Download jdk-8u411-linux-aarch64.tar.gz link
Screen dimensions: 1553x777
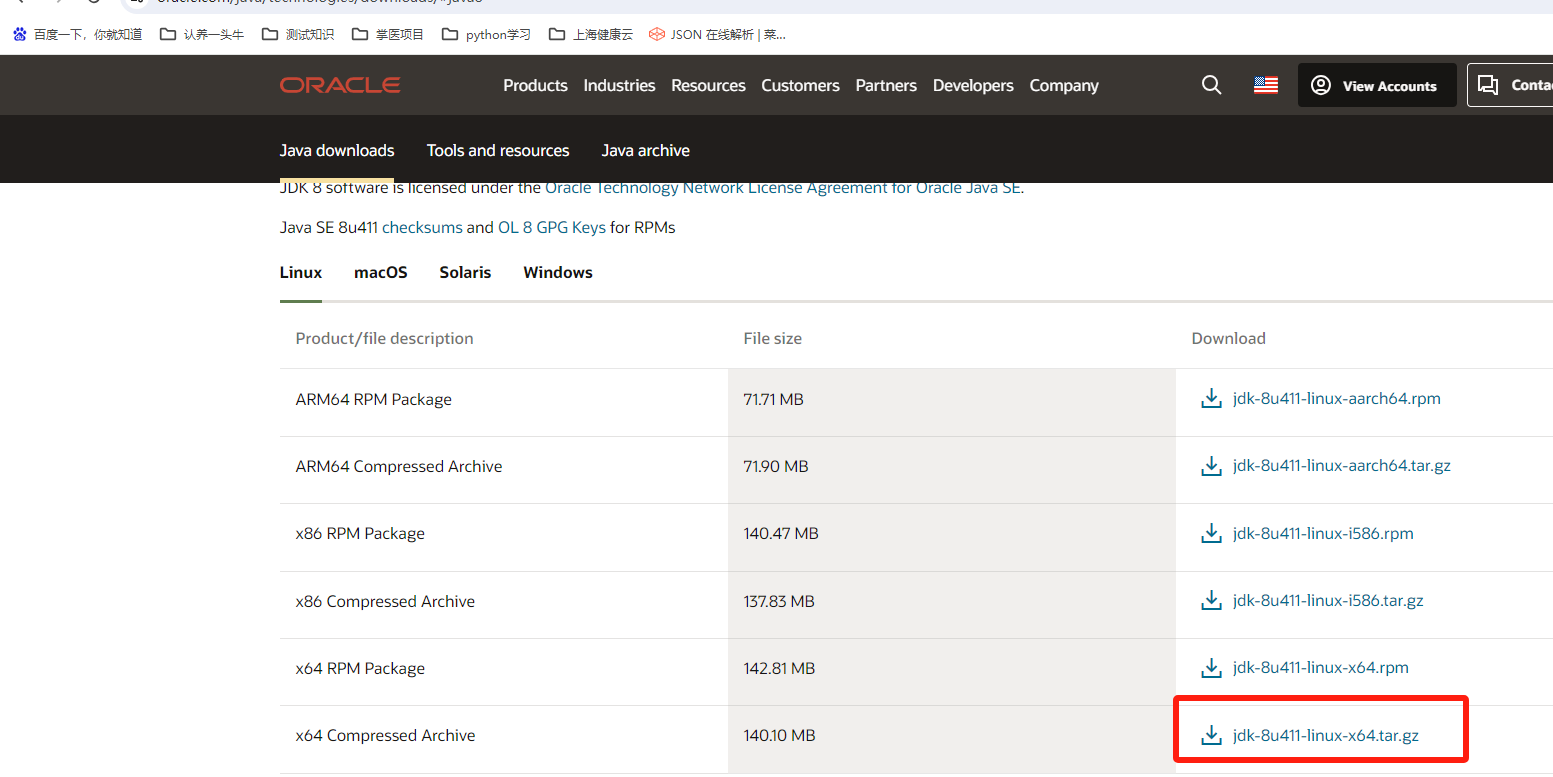pyautogui.click(x=1342, y=466)
